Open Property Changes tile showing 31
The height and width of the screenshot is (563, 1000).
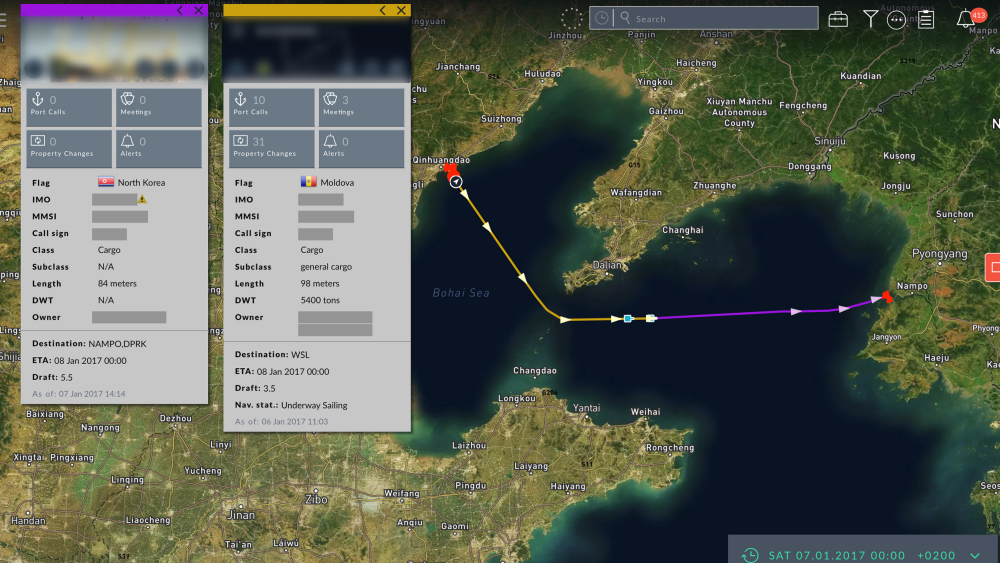(271, 147)
